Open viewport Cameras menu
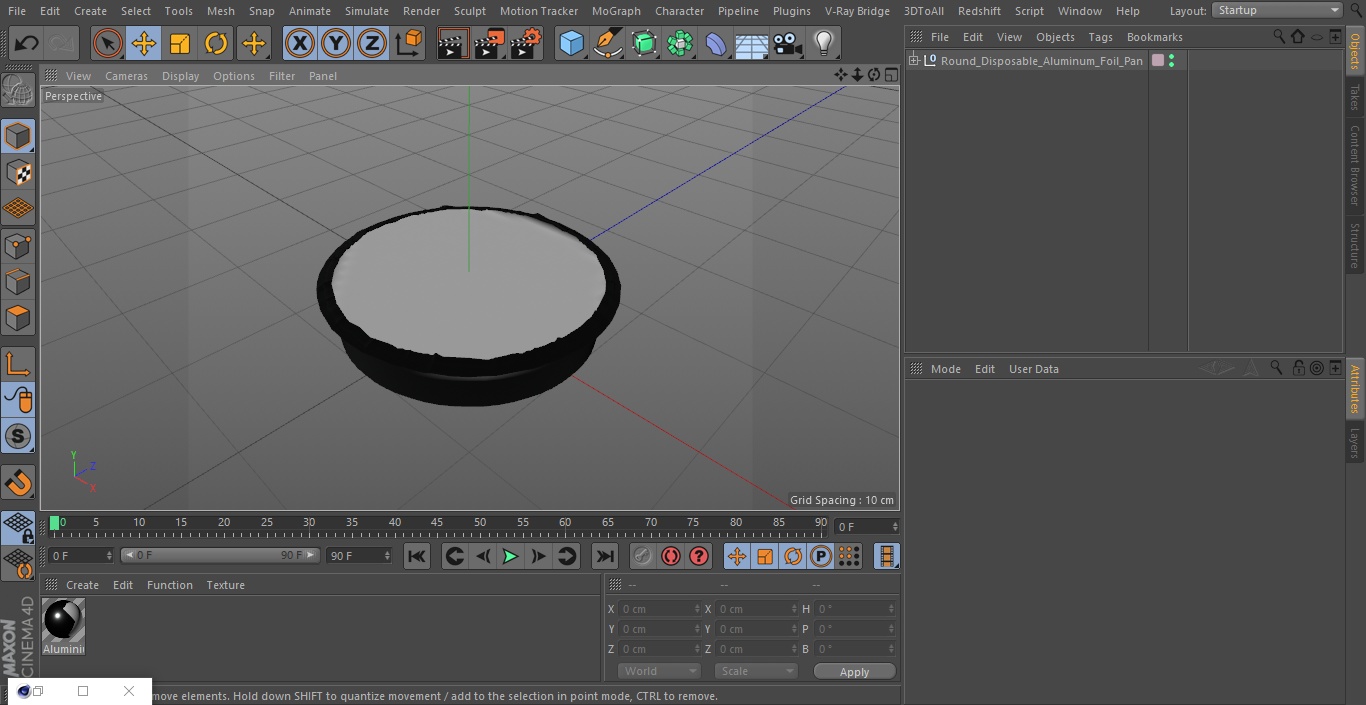1366x705 pixels. [x=126, y=76]
